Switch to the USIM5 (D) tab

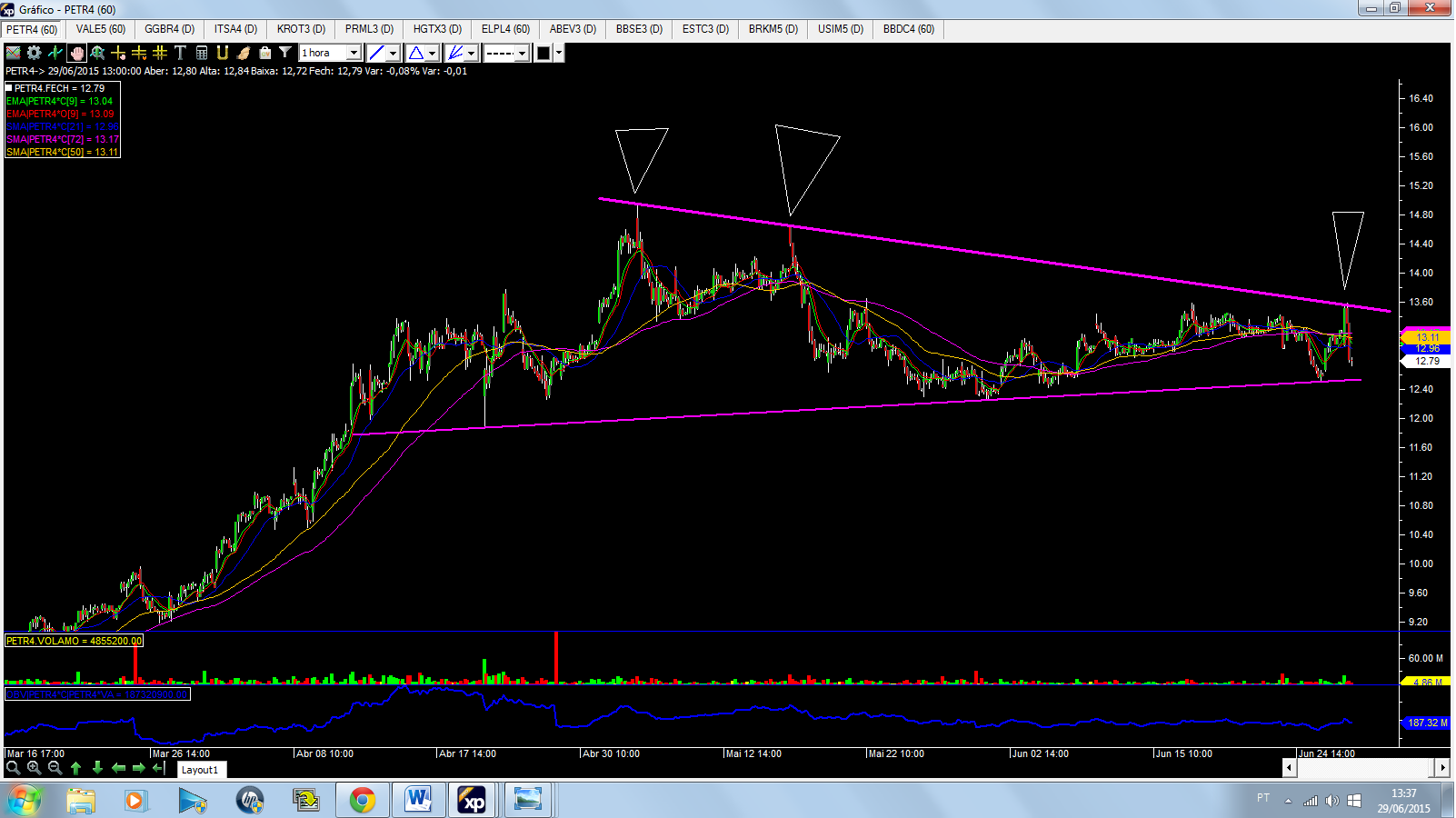tap(841, 29)
